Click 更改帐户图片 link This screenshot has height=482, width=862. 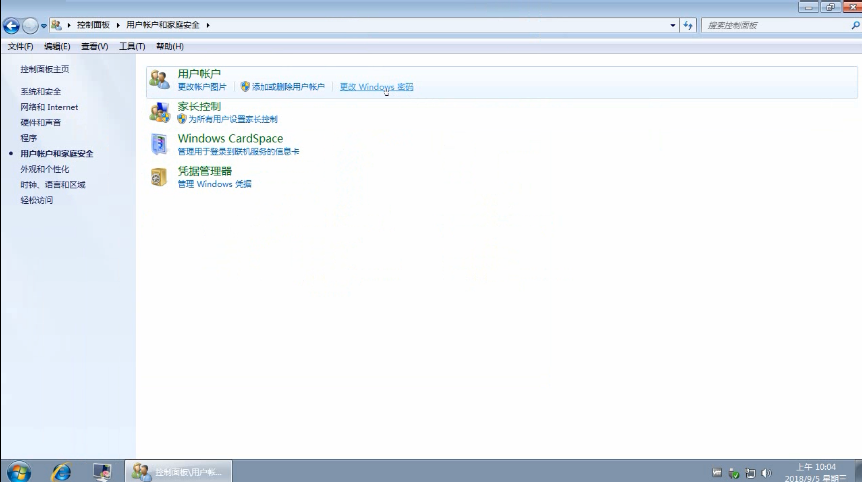pos(202,87)
